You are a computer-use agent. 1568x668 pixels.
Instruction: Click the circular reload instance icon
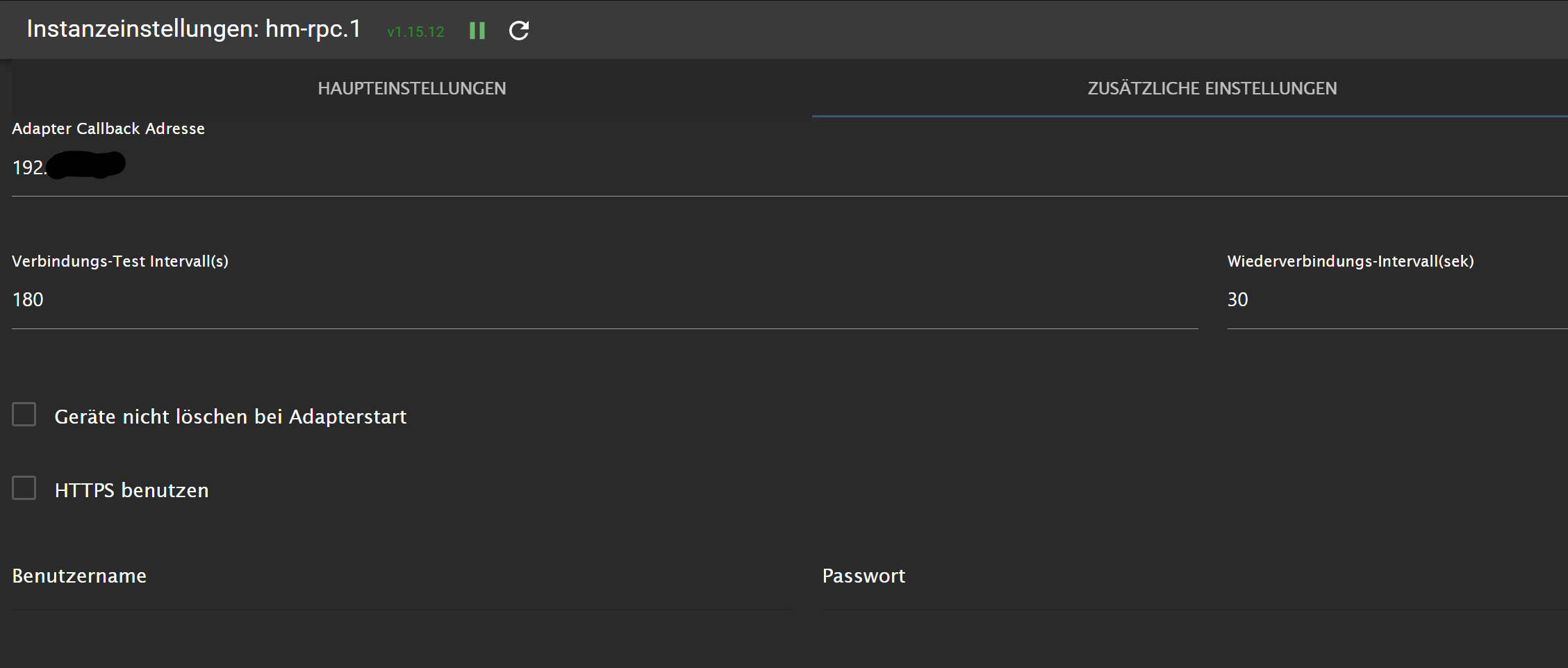[519, 31]
